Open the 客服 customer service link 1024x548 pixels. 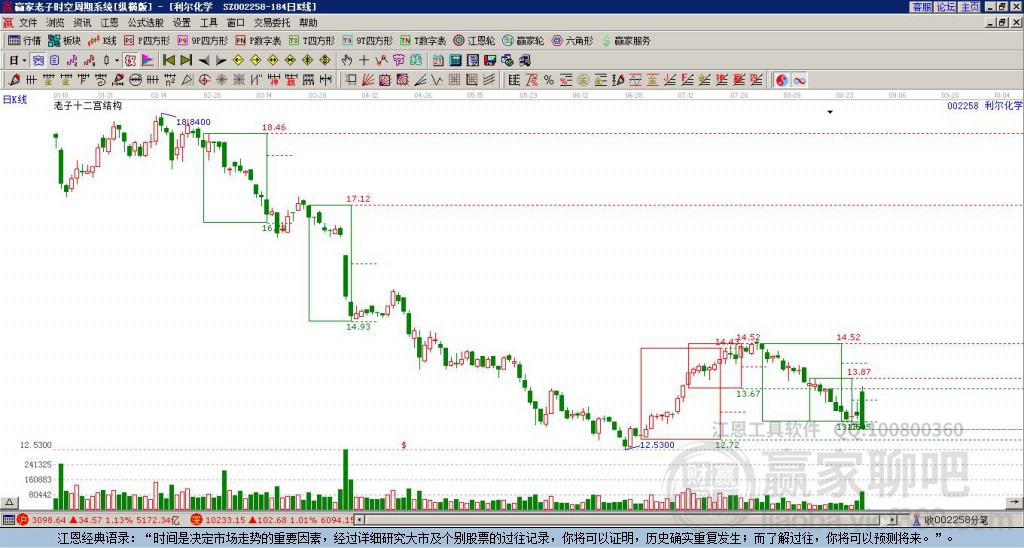tap(921, 7)
